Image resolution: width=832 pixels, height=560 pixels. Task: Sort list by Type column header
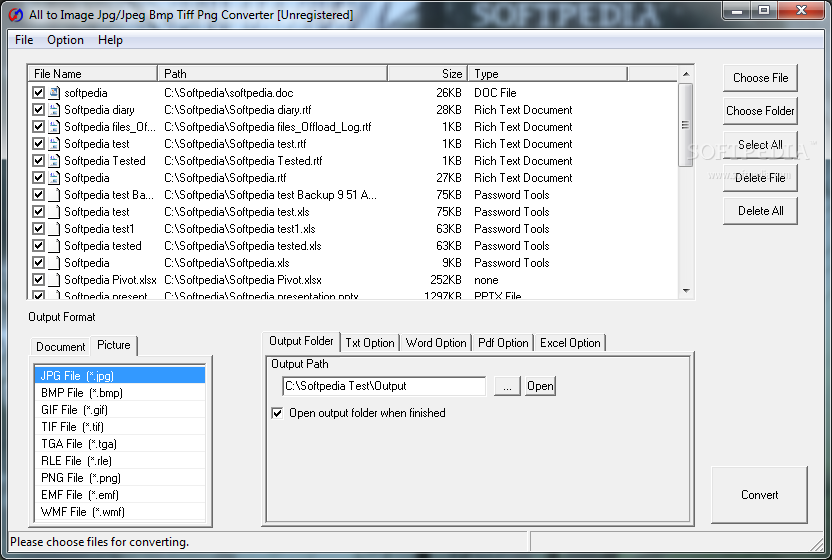click(x=548, y=73)
